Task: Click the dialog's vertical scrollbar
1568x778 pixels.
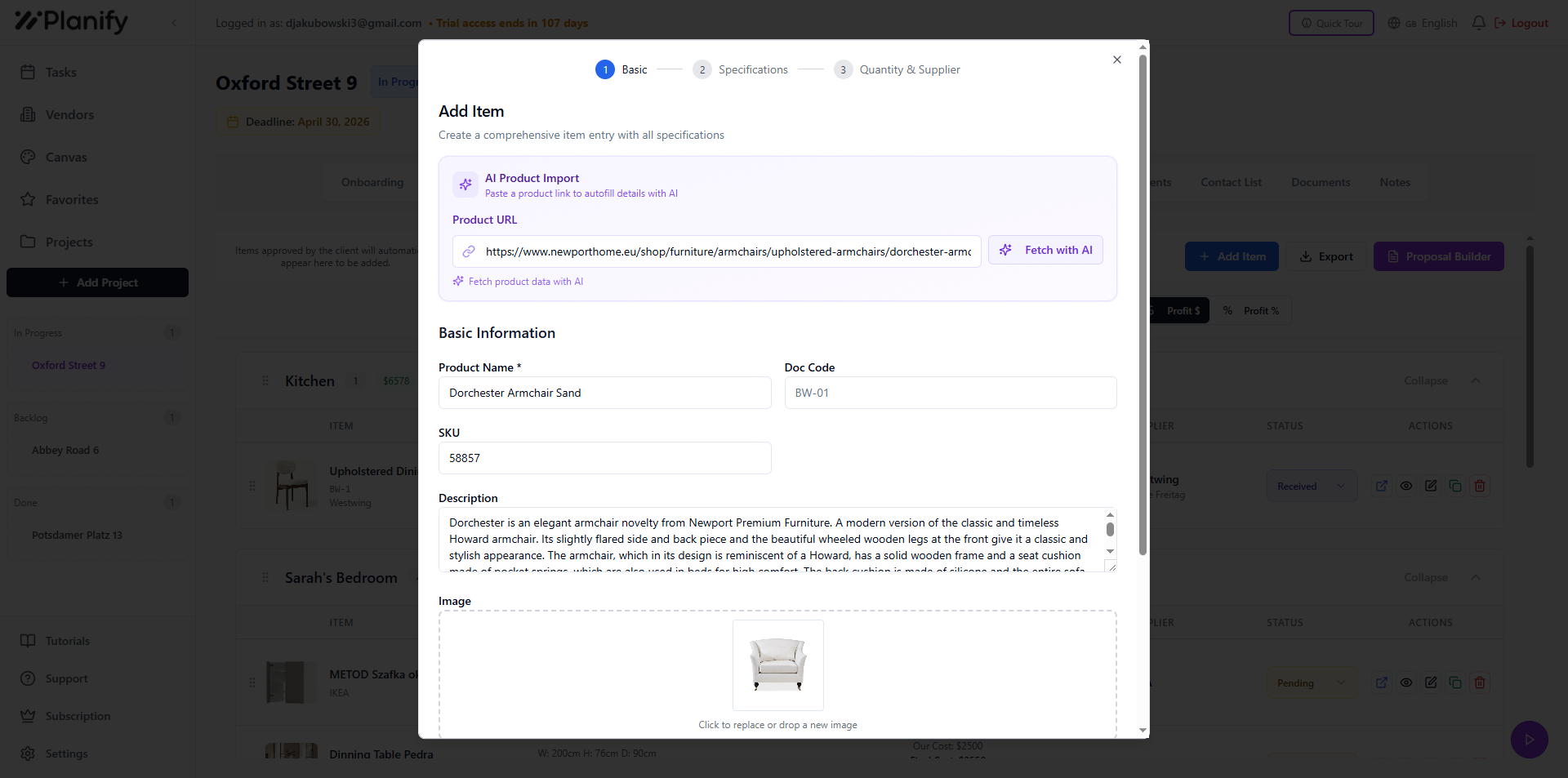Action: pyautogui.click(x=1143, y=306)
